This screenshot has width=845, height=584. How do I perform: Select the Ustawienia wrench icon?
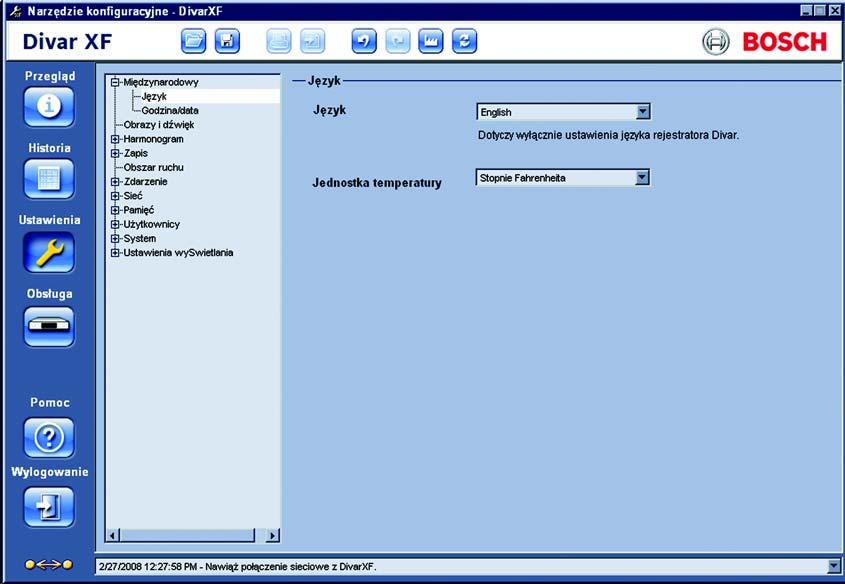coord(49,252)
